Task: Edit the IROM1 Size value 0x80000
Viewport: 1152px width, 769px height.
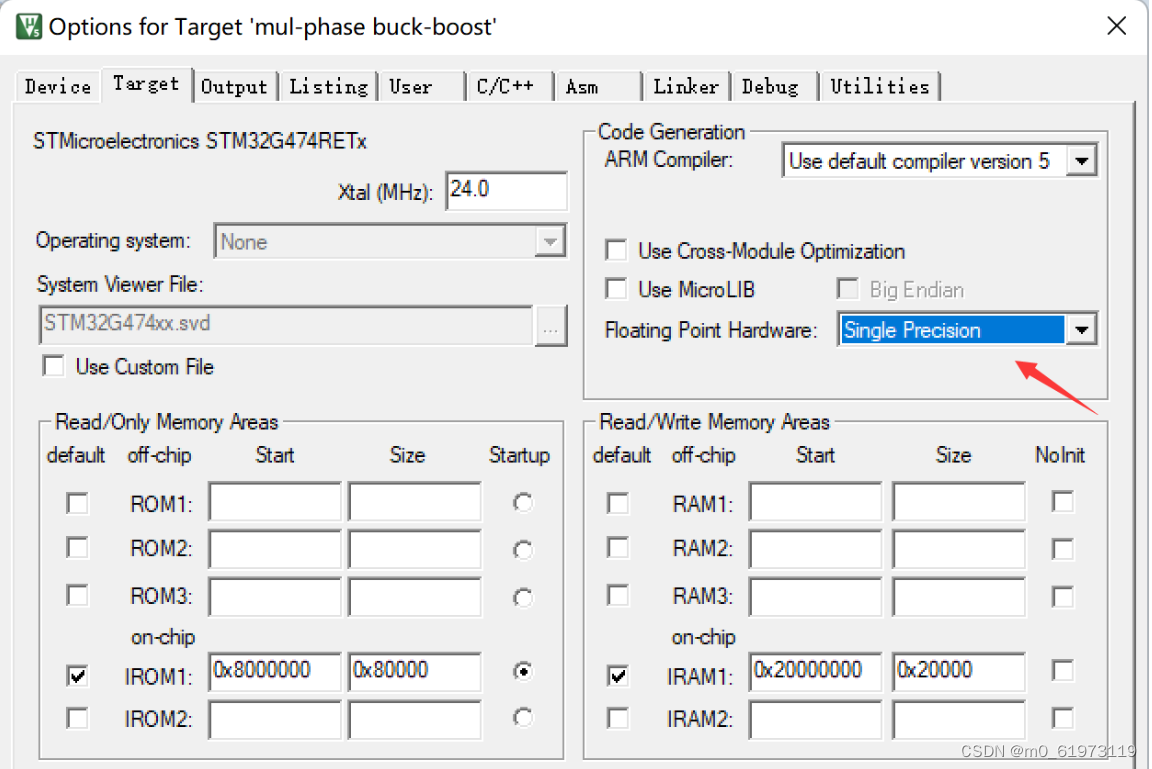Action: coord(414,671)
